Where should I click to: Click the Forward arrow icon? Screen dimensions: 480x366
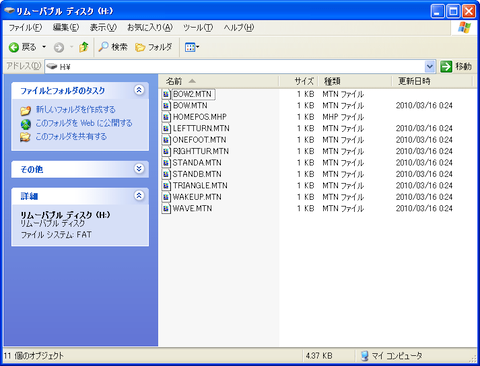coord(59,48)
